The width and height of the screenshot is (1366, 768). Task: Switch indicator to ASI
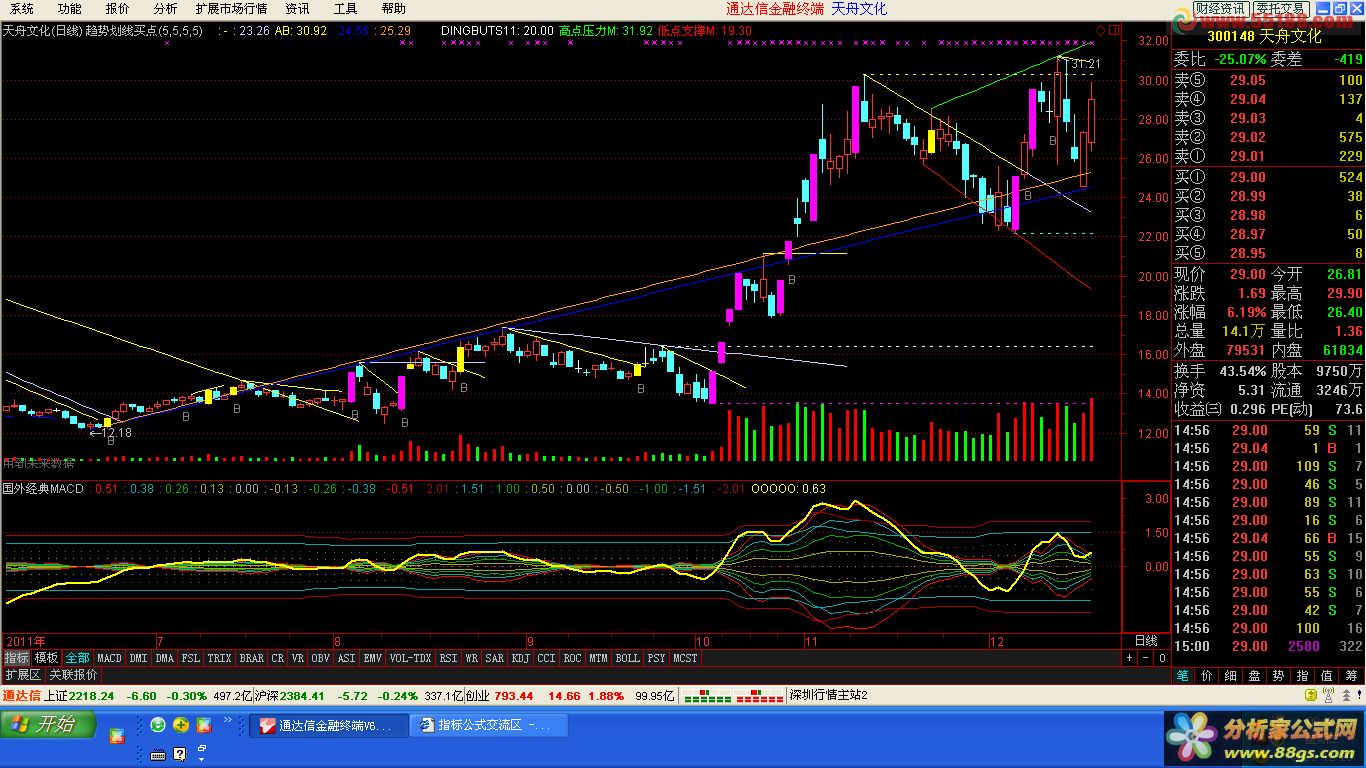pyautogui.click(x=346, y=658)
